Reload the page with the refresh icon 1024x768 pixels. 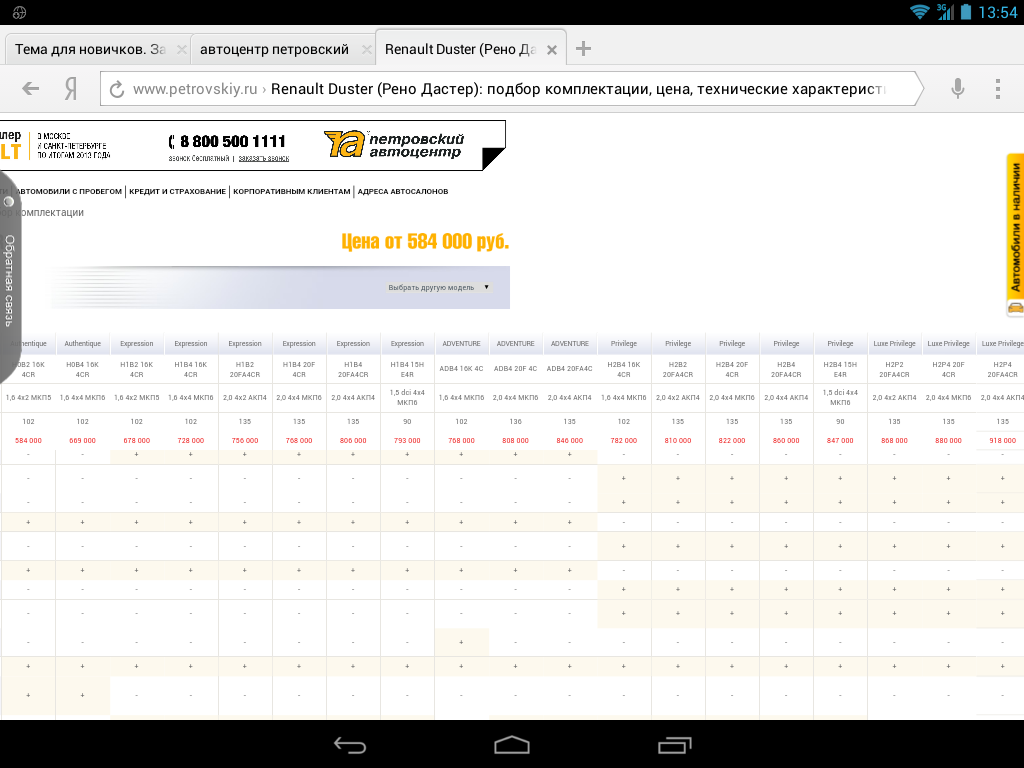click(x=117, y=89)
